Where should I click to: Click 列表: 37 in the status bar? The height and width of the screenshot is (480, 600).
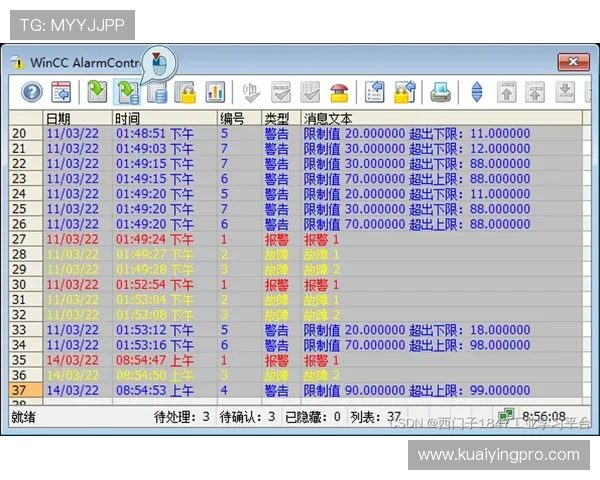tap(376, 417)
